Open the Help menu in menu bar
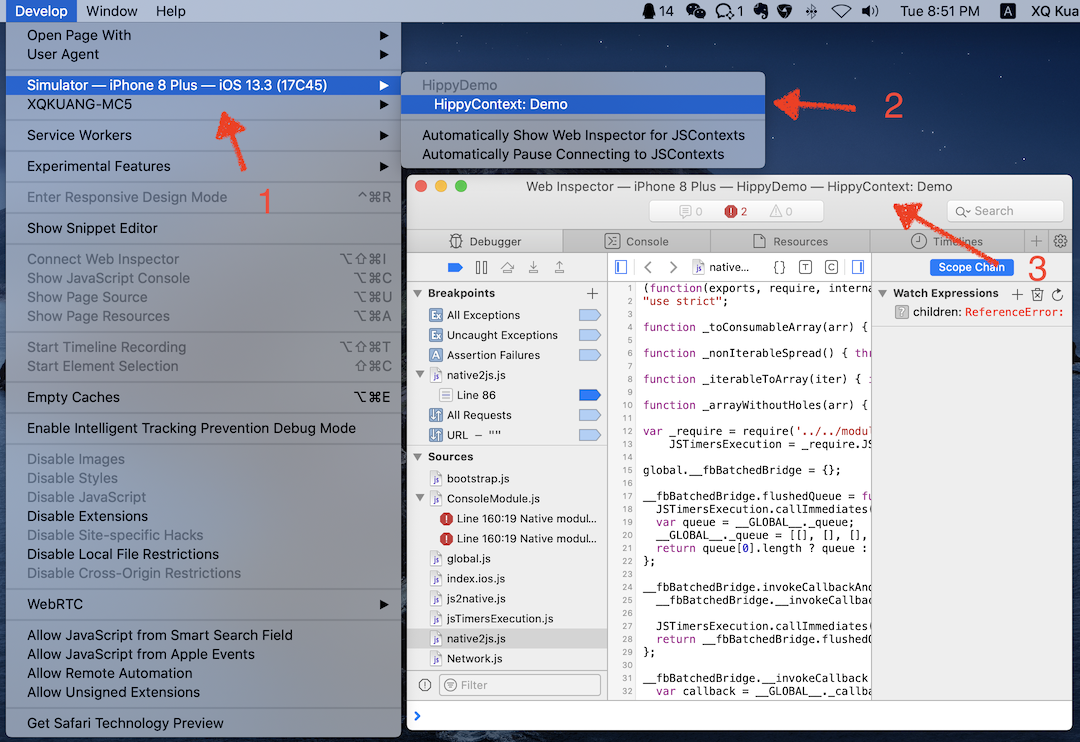This screenshot has height=742, width=1080. (x=170, y=11)
